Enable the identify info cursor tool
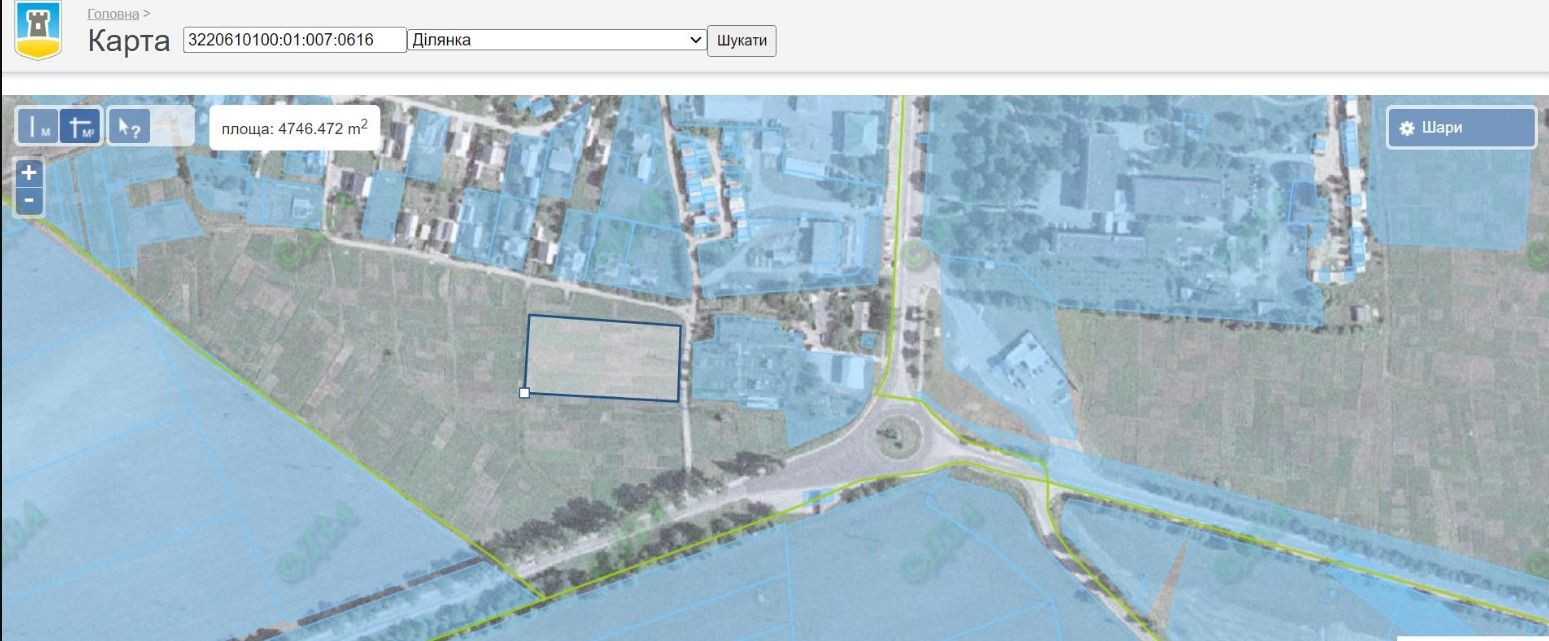 point(129,126)
